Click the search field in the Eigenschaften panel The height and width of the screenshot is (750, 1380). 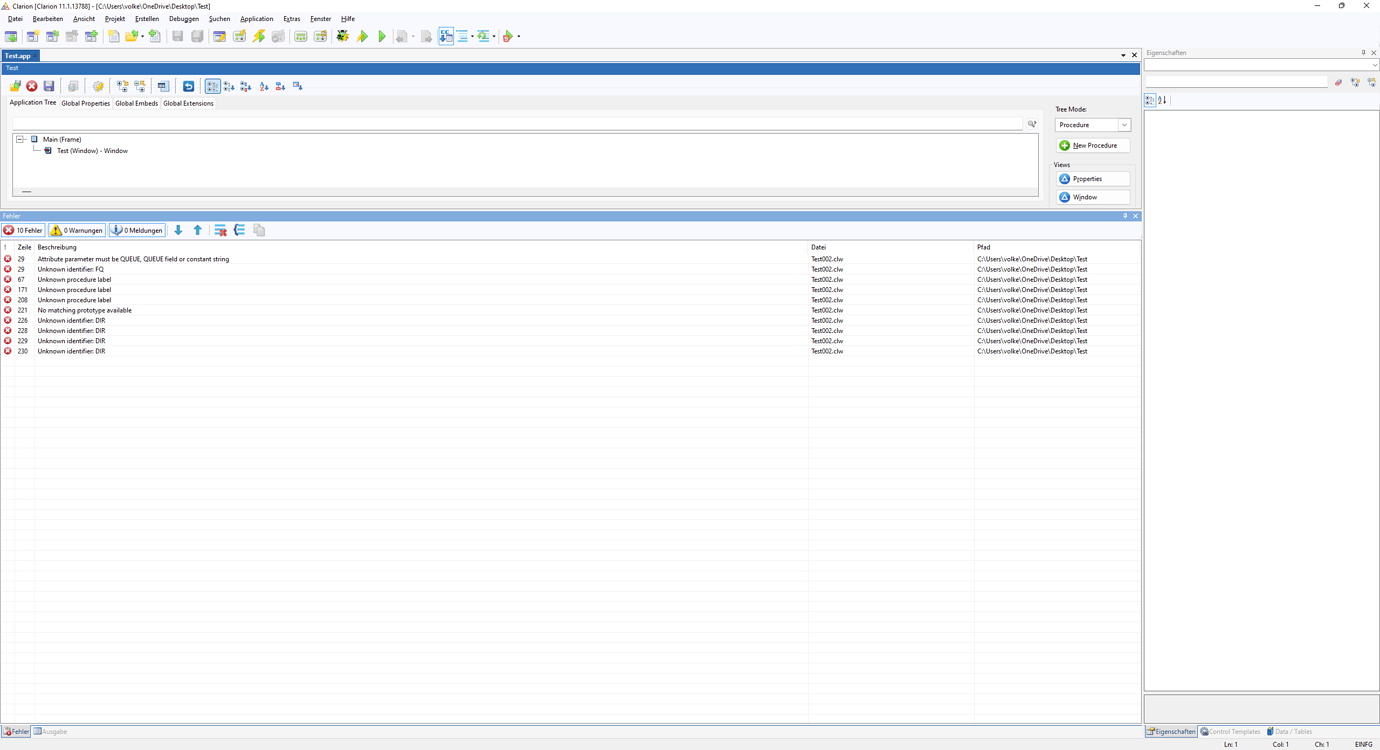tap(1237, 81)
